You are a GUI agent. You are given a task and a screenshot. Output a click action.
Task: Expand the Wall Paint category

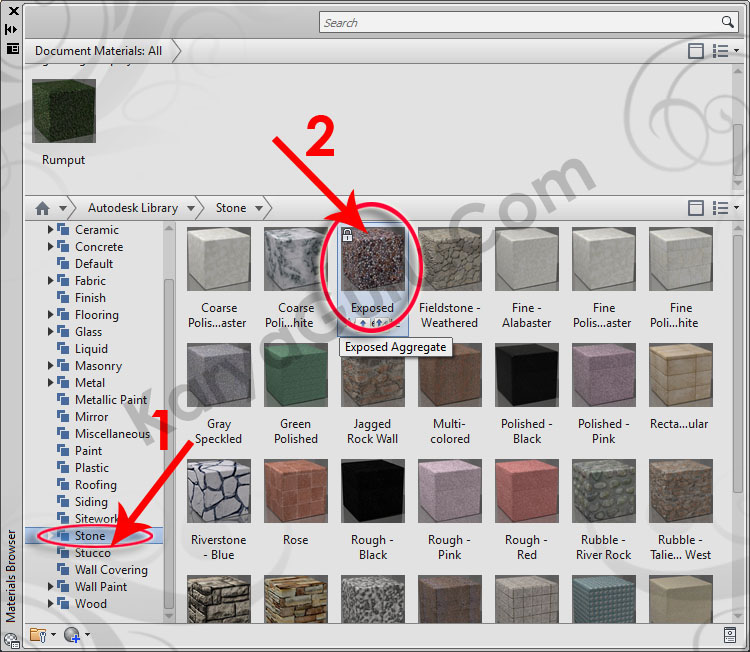point(51,587)
